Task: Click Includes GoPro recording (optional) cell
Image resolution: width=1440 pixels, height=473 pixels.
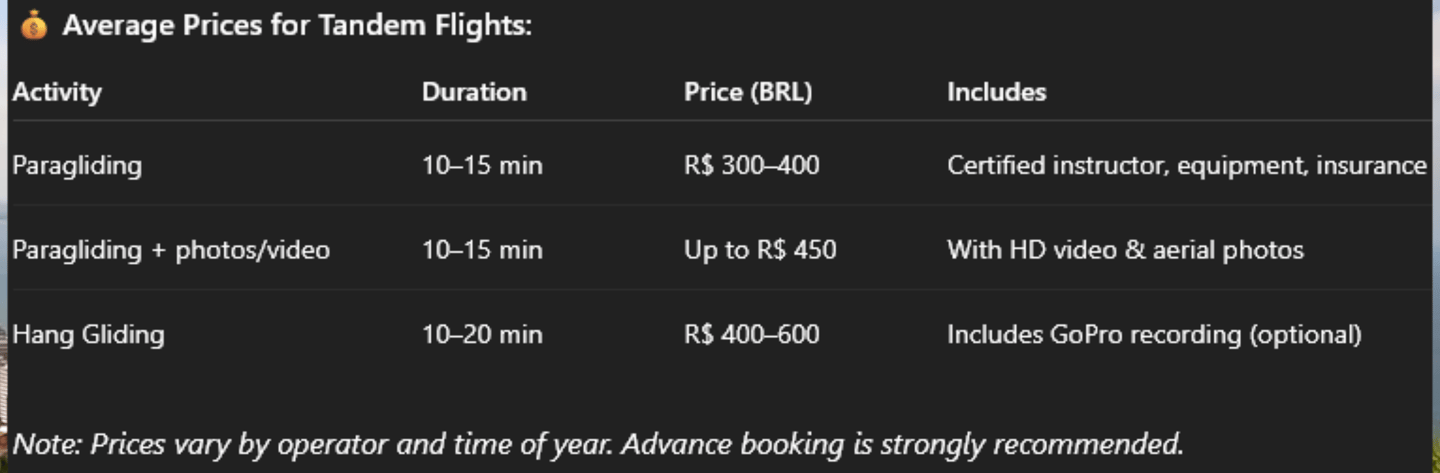Action: pos(1154,334)
